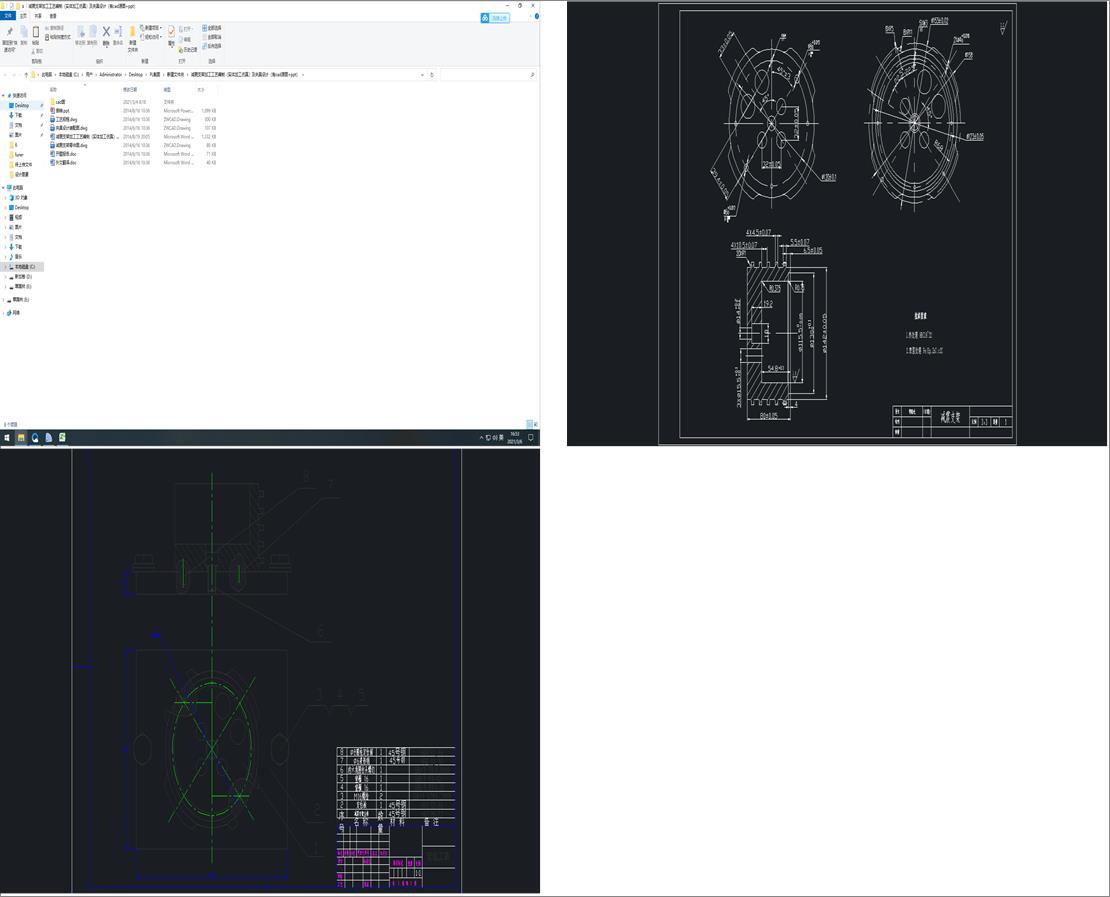Select Local Disk (C:) in navigation pane
Image resolution: width=1110 pixels, height=897 pixels.
coord(24,267)
